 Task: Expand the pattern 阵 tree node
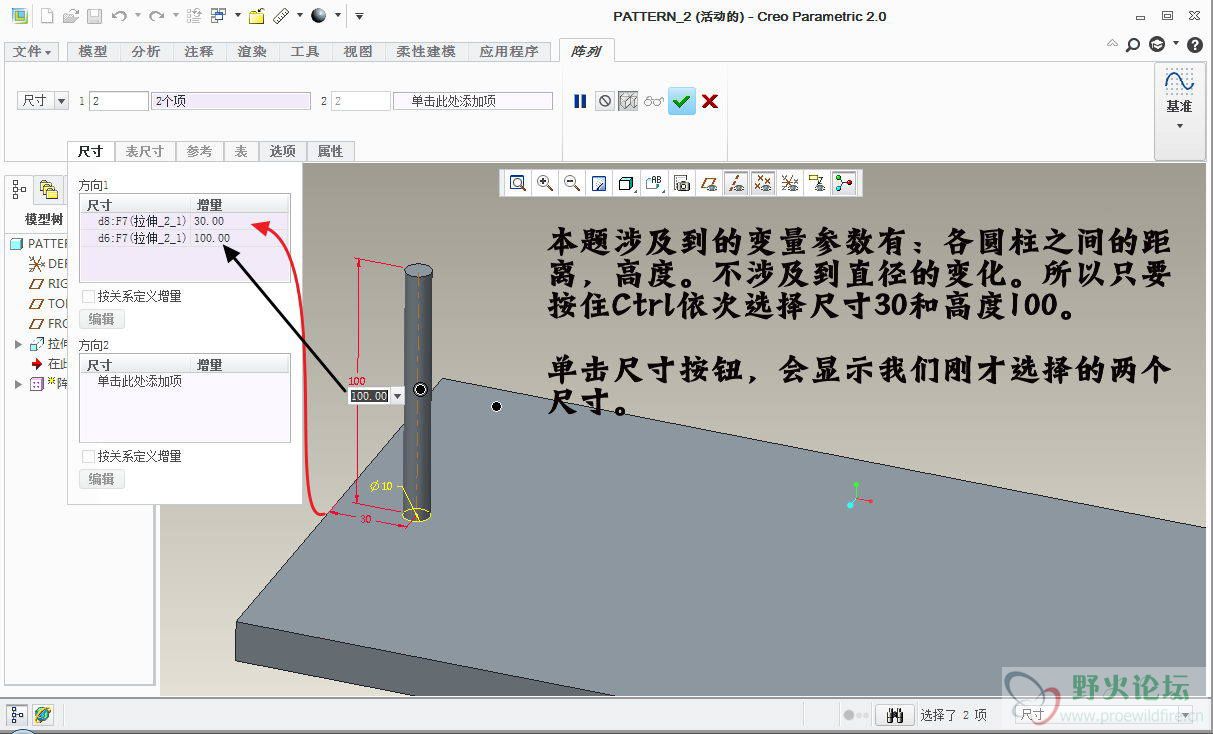pyautogui.click(x=18, y=384)
